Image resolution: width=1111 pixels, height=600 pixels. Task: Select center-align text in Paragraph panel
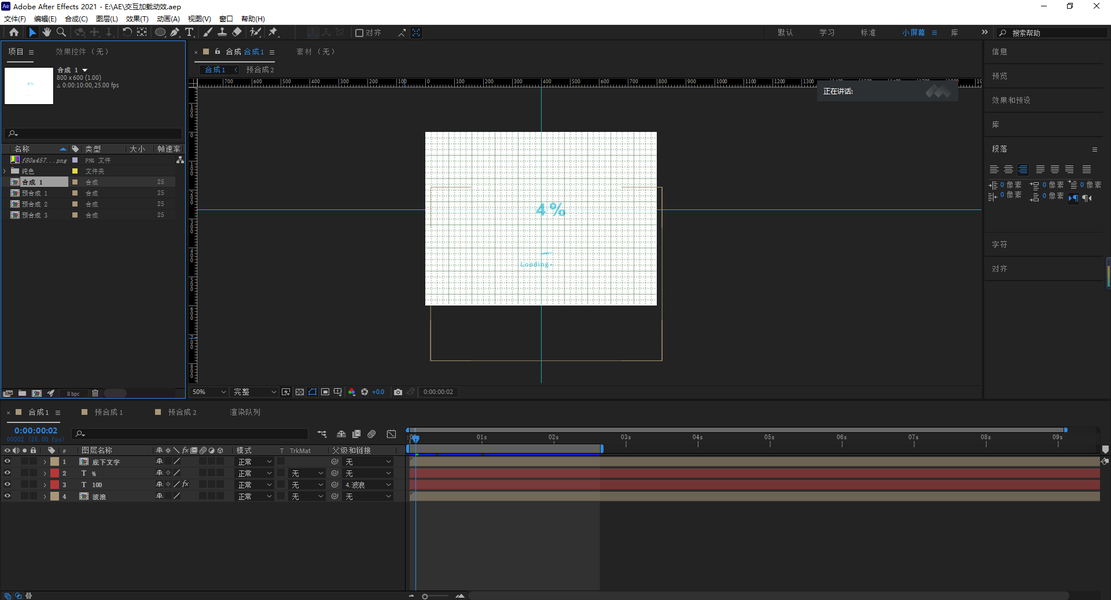[x=1008, y=169]
